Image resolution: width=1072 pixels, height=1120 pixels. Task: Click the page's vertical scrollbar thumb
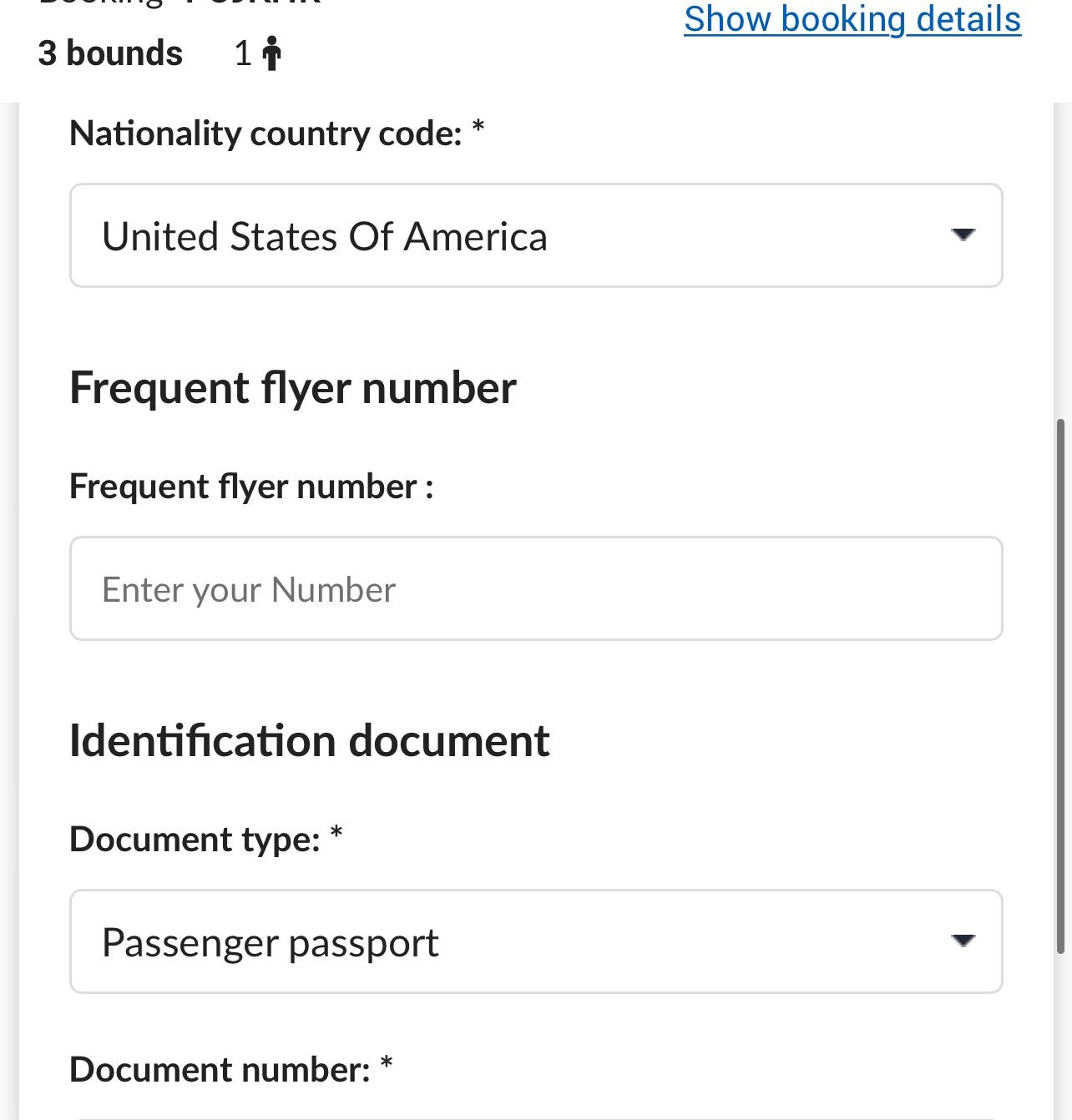[1060, 684]
